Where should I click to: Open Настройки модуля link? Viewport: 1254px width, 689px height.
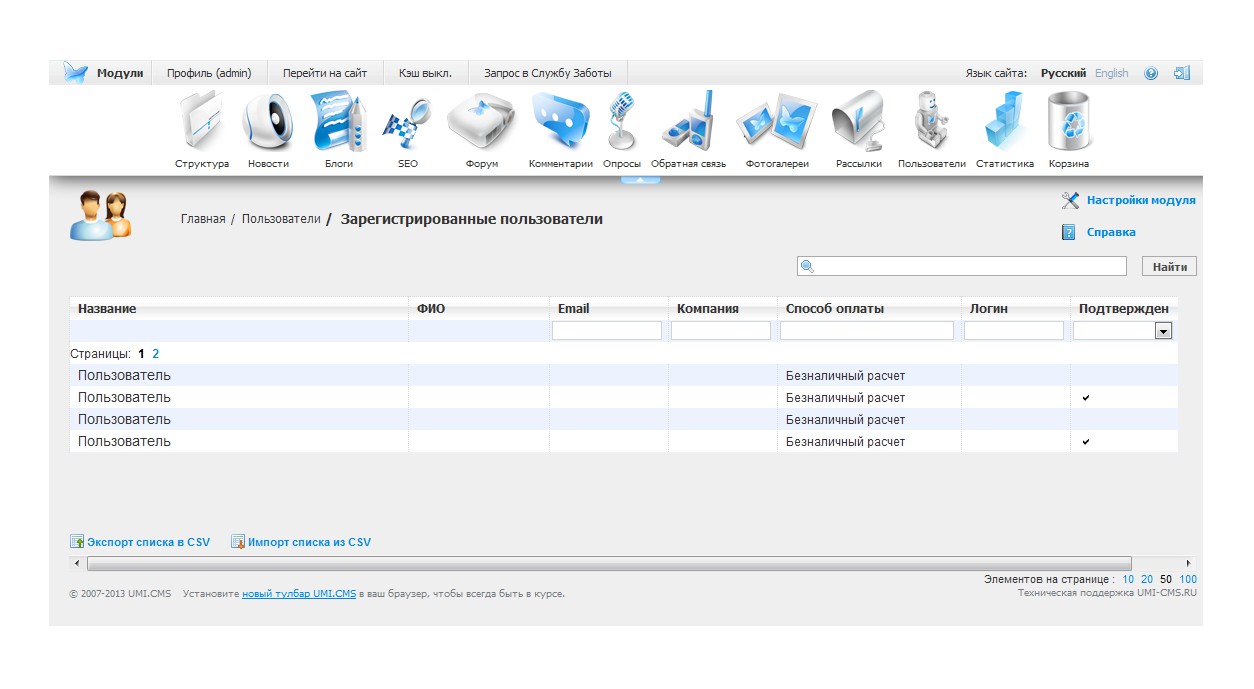click(1141, 200)
